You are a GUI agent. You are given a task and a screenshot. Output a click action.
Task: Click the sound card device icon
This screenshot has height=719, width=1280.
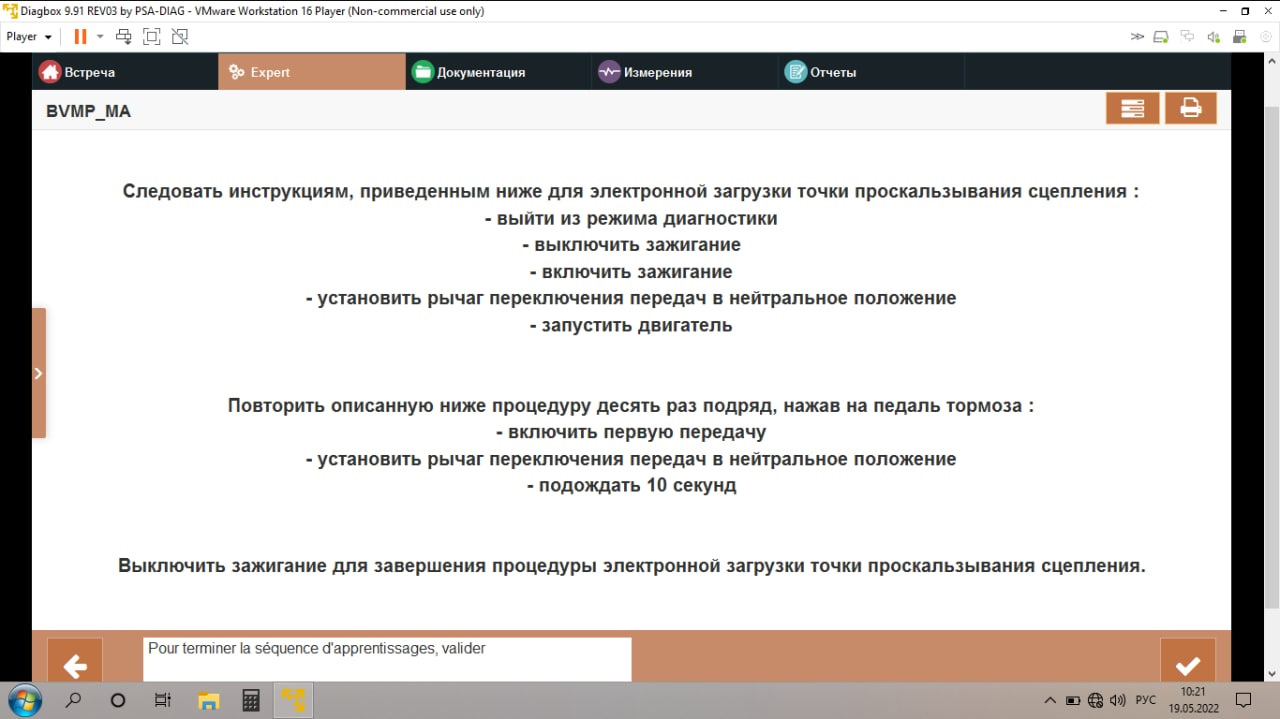(x=1213, y=37)
